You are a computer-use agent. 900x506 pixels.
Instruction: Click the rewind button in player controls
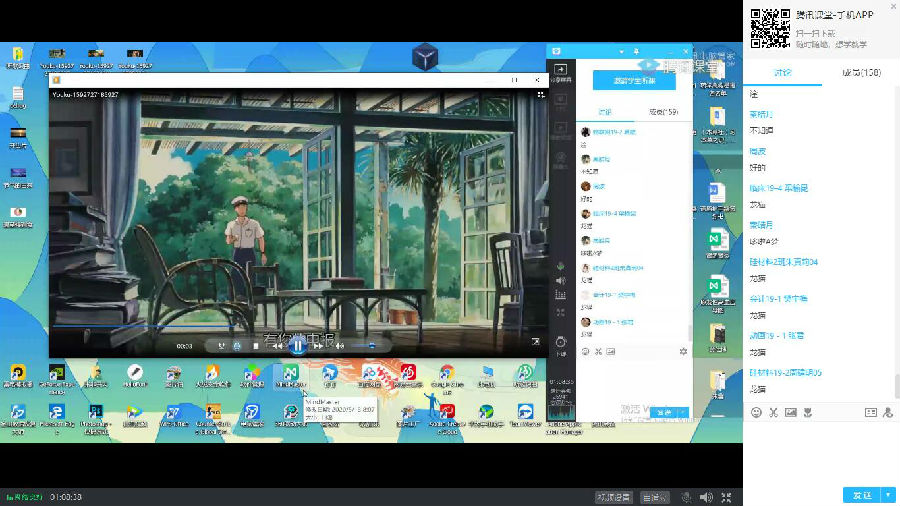278,346
